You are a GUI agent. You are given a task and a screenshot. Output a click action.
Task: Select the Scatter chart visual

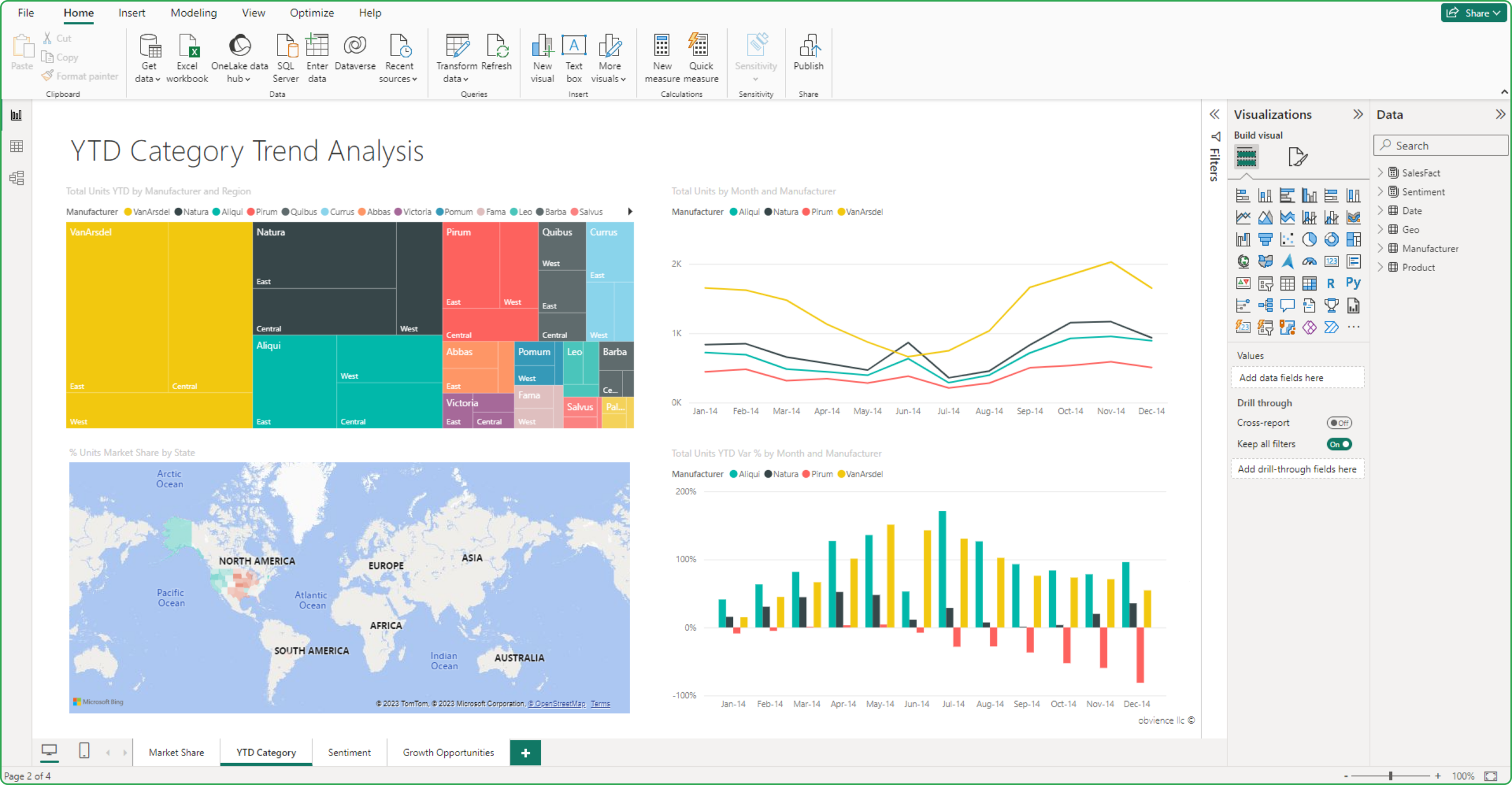click(1287, 239)
